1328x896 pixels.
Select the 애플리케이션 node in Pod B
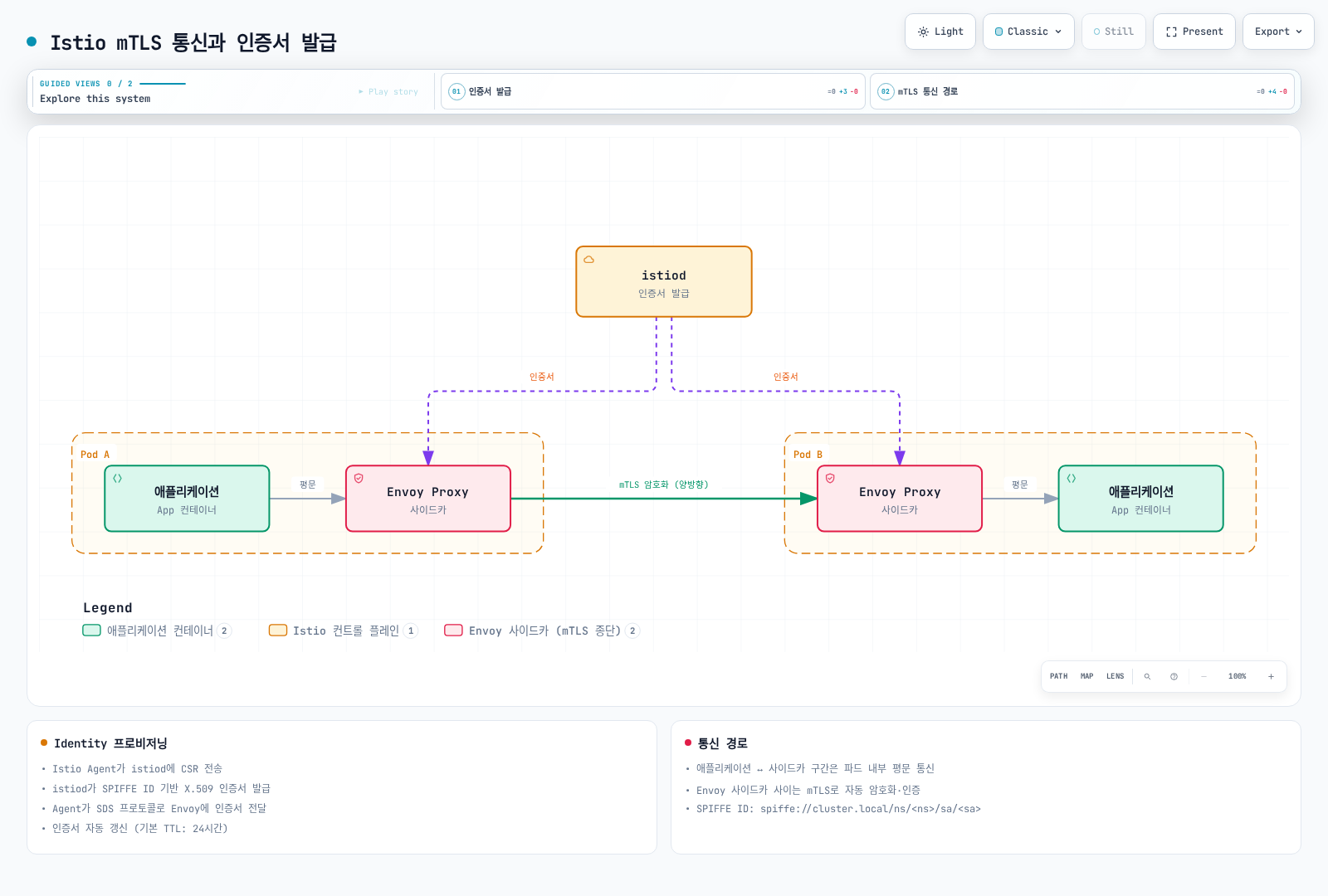pyautogui.click(x=1141, y=499)
